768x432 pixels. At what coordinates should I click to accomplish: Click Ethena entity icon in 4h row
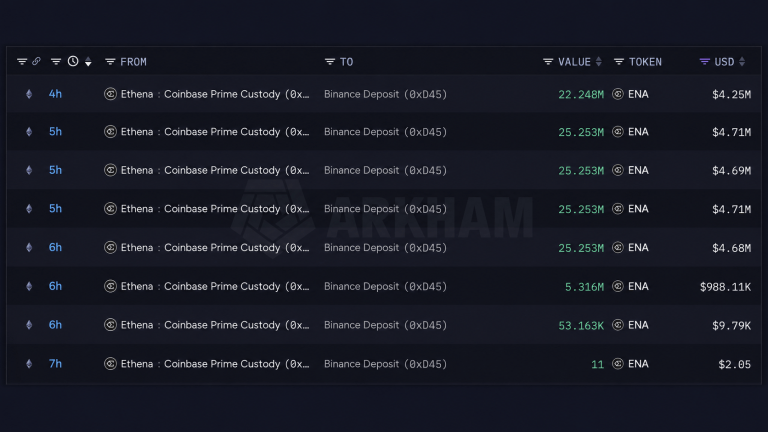click(x=110, y=94)
